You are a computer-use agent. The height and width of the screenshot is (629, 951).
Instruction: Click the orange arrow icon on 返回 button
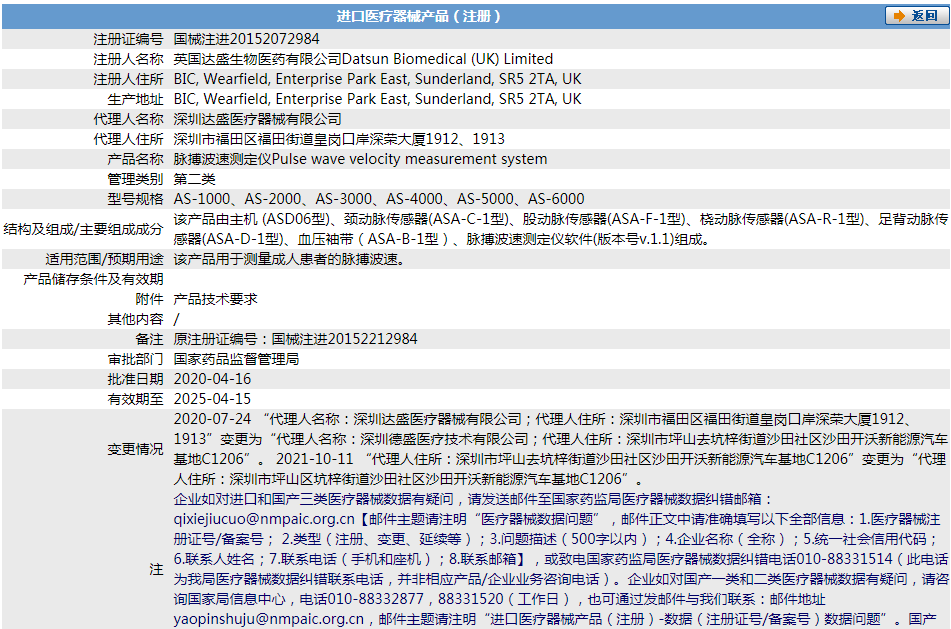pyautogui.click(x=899, y=16)
